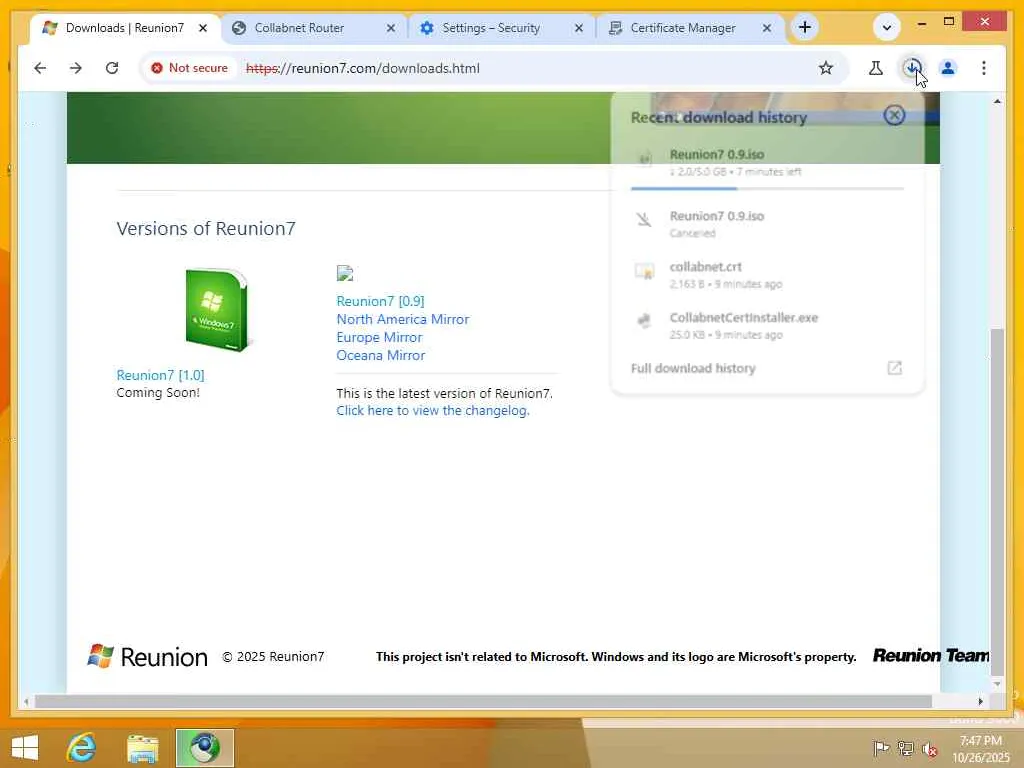Viewport: 1024px width, 768px height.
Task: Open full download history external-link icon
Action: click(895, 368)
